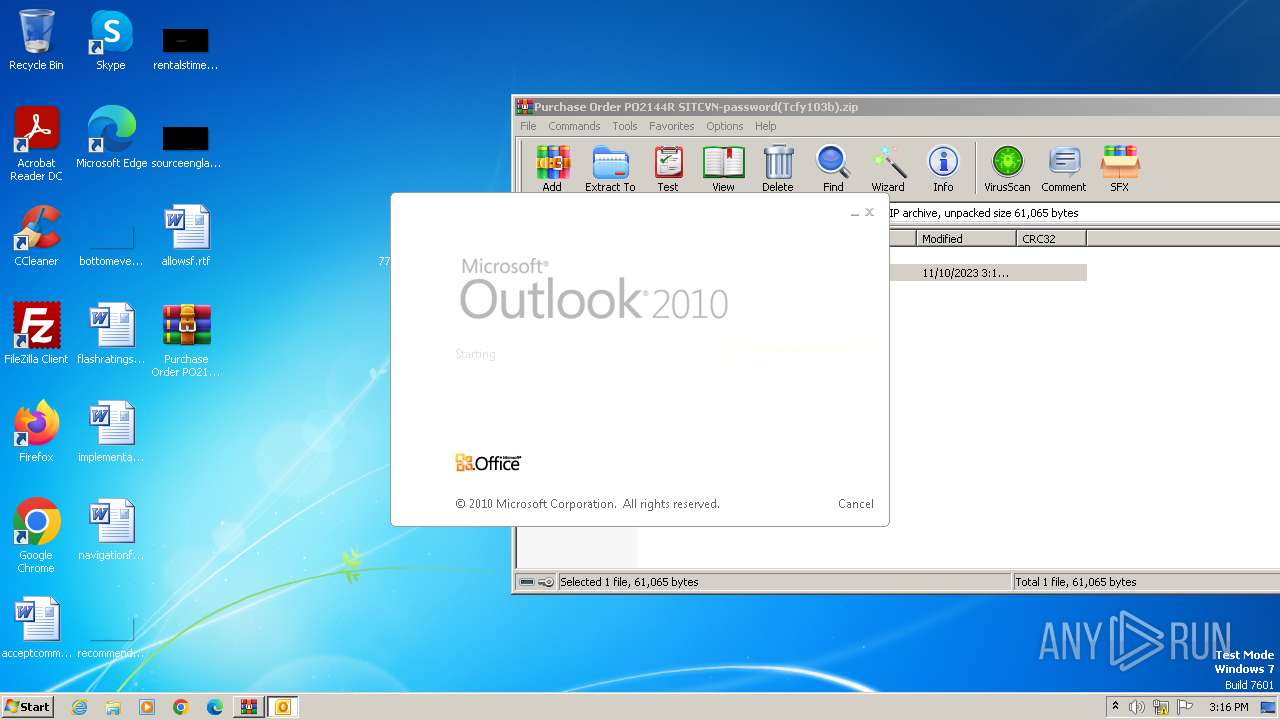The image size is (1280, 720).
Task: Click the Delete icon in WinRAR
Action: point(778,168)
